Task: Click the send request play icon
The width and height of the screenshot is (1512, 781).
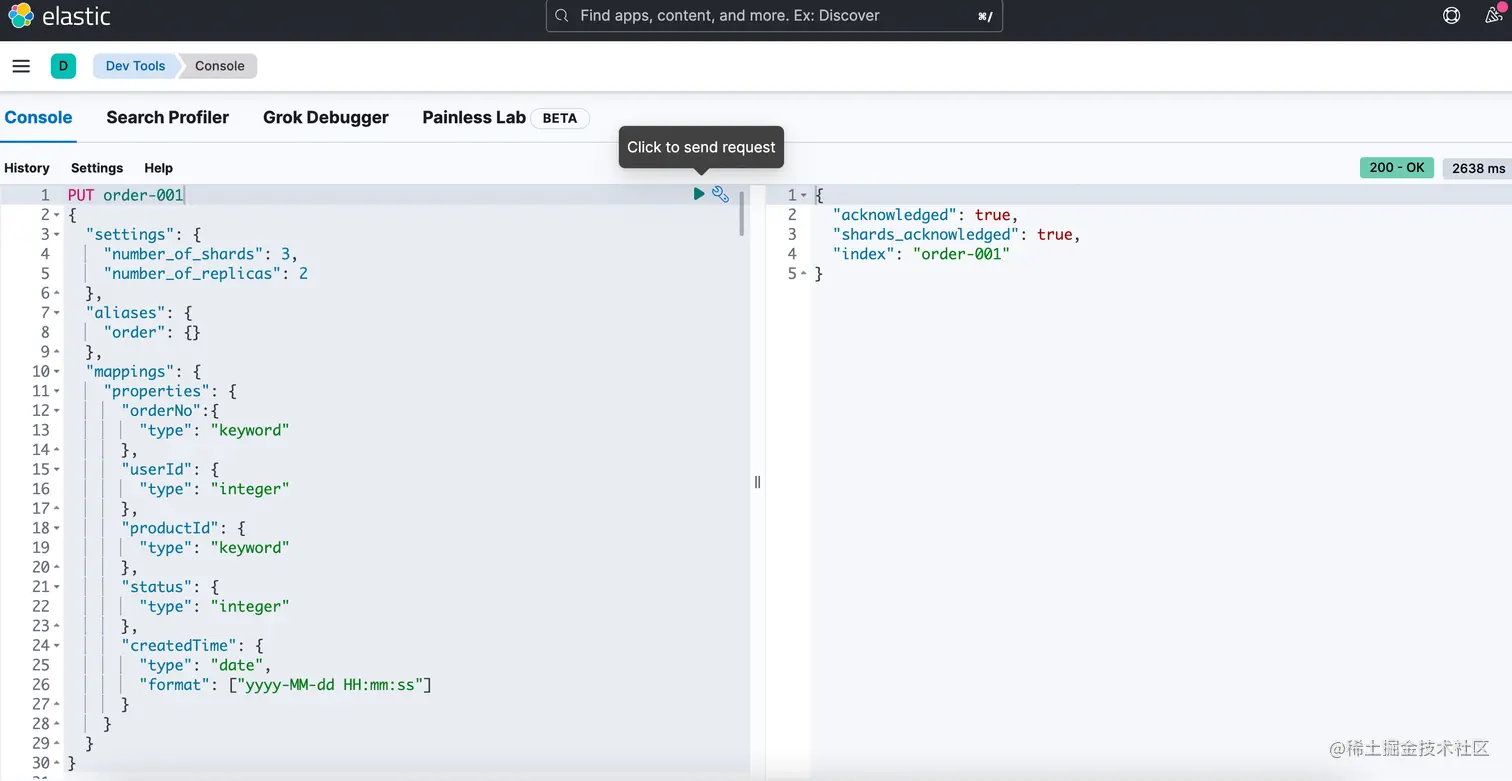Action: point(699,194)
